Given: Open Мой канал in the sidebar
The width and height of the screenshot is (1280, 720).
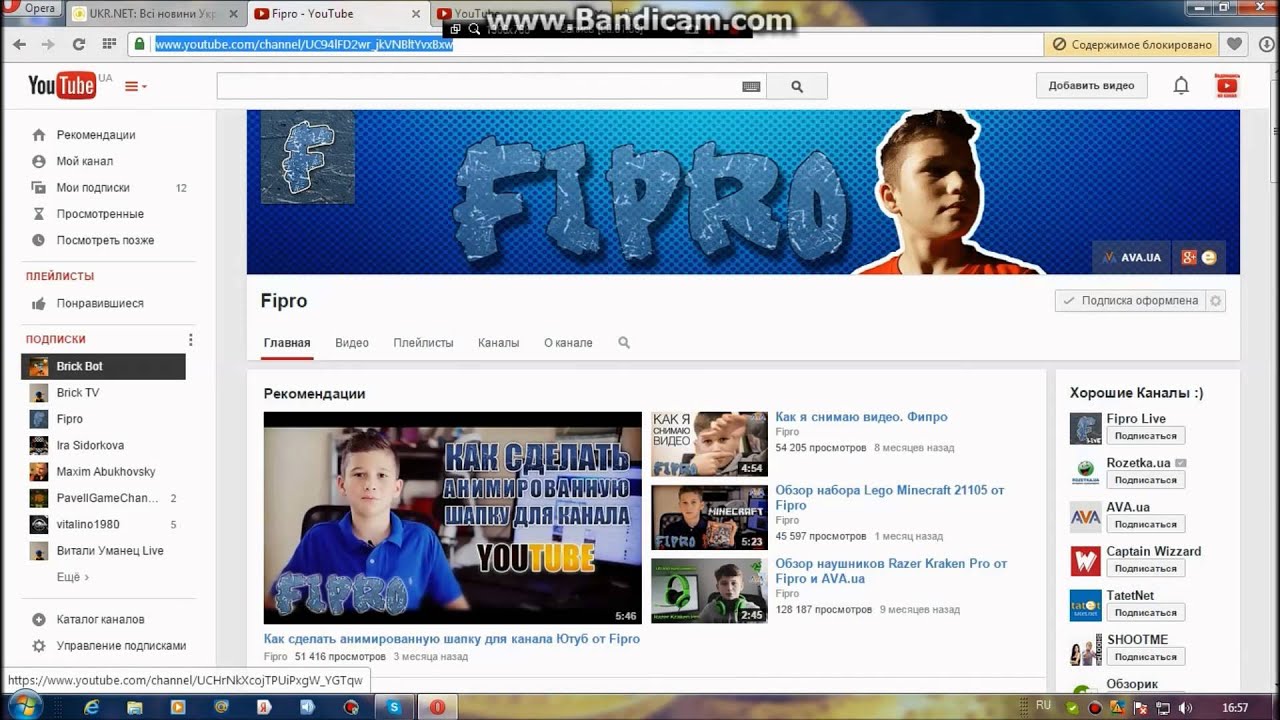Looking at the screenshot, I should pyautogui.click(x=84, y=161).
